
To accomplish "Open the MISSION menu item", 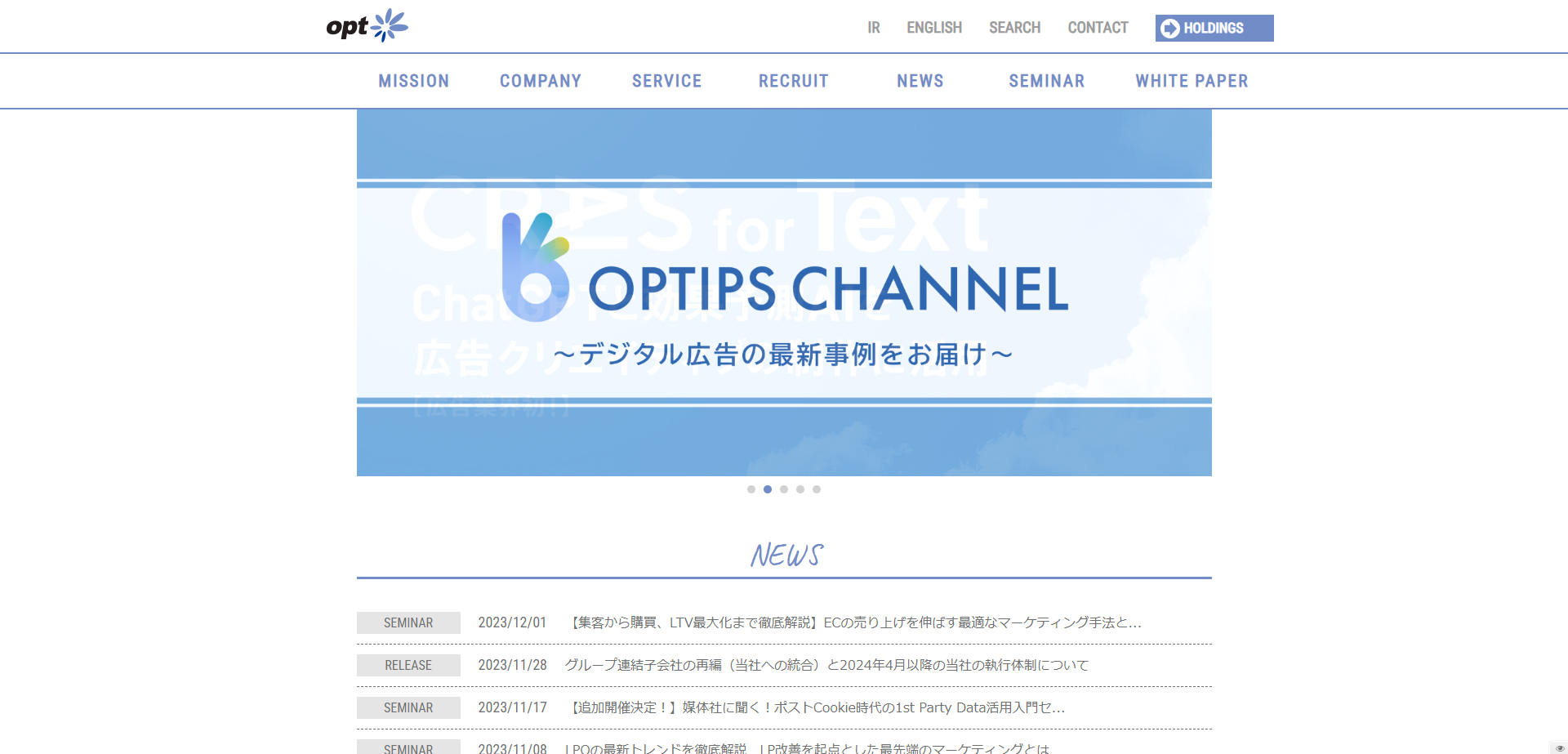I will tap(414, 81).
